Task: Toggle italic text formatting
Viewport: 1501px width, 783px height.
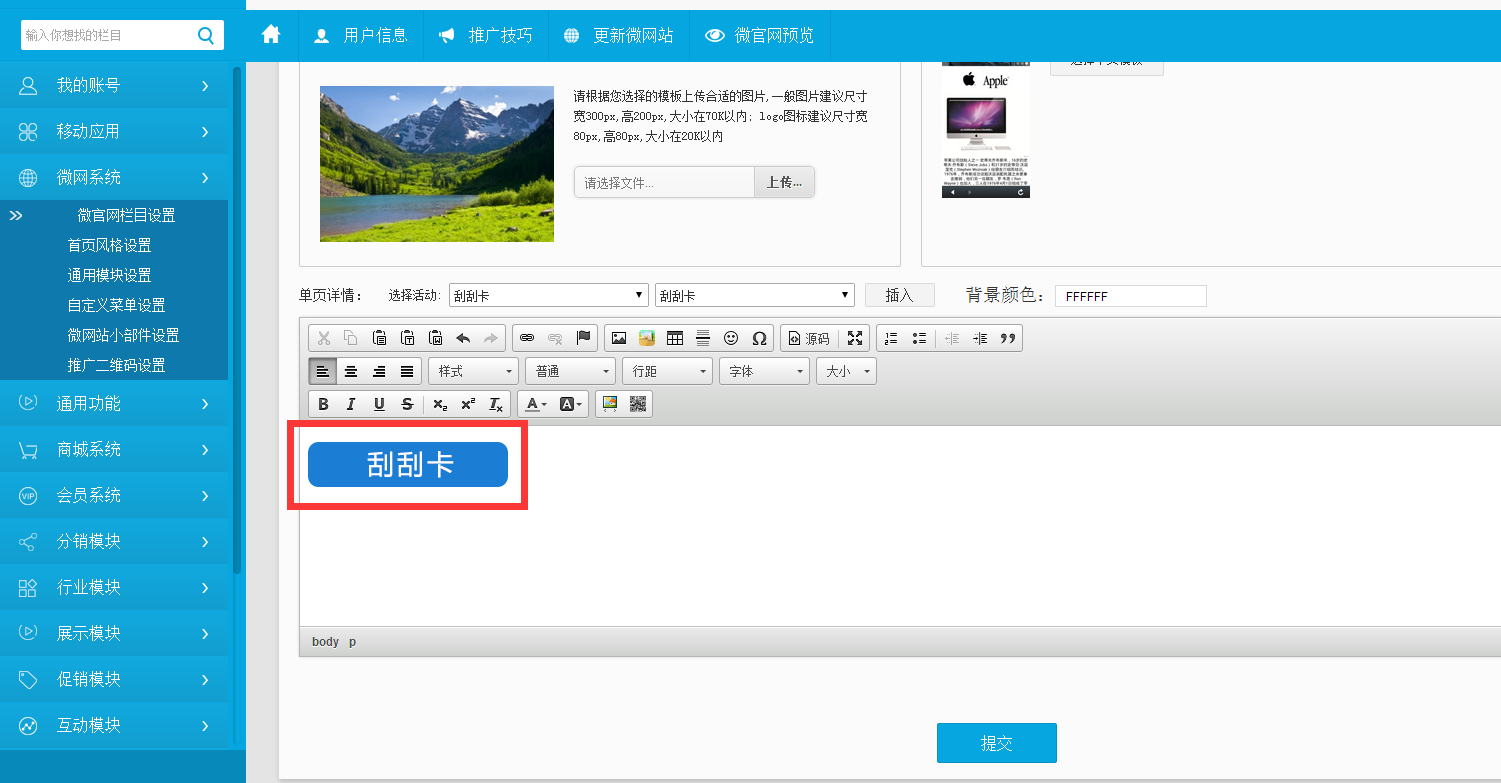Action: pos(351,404)
